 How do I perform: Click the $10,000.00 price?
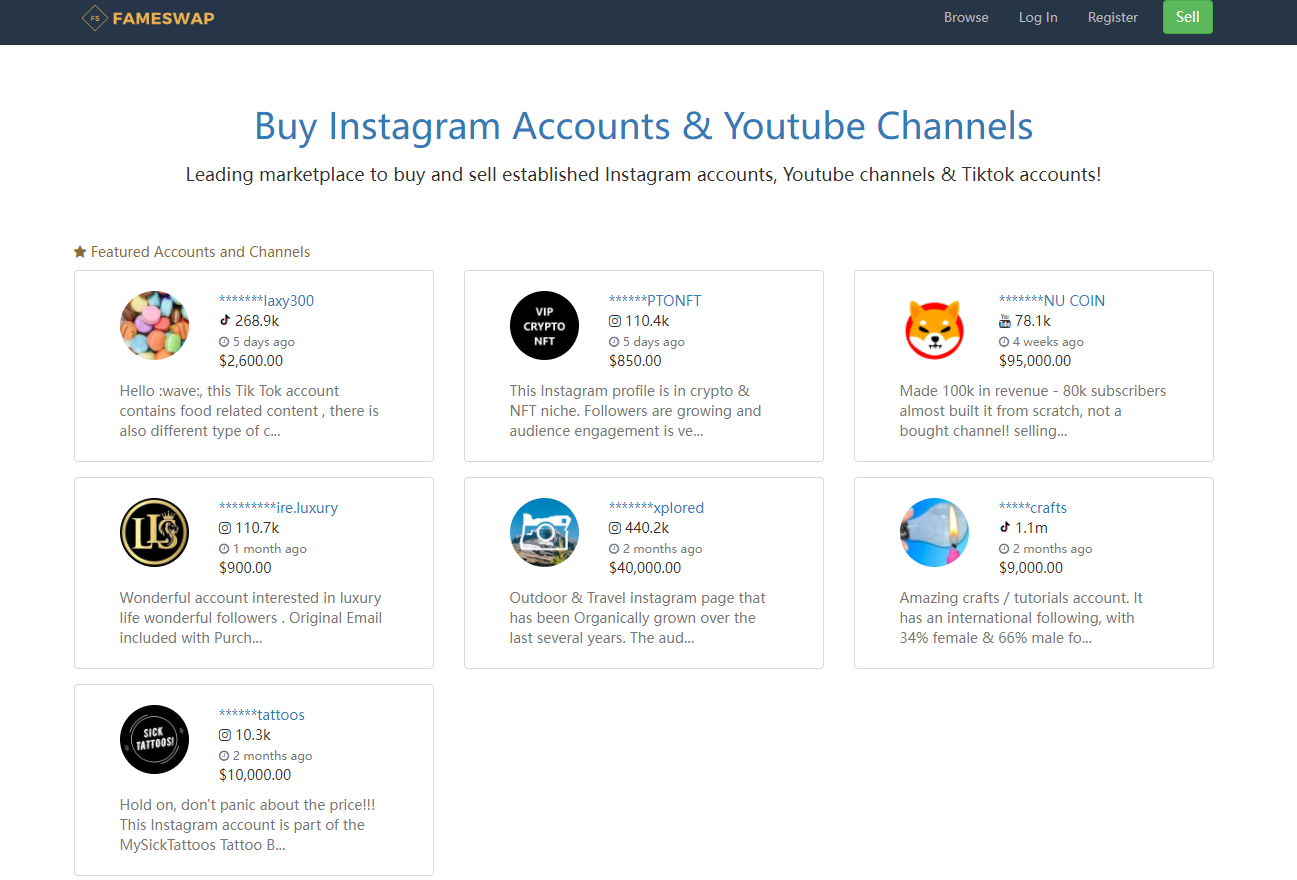pos(255,775)
